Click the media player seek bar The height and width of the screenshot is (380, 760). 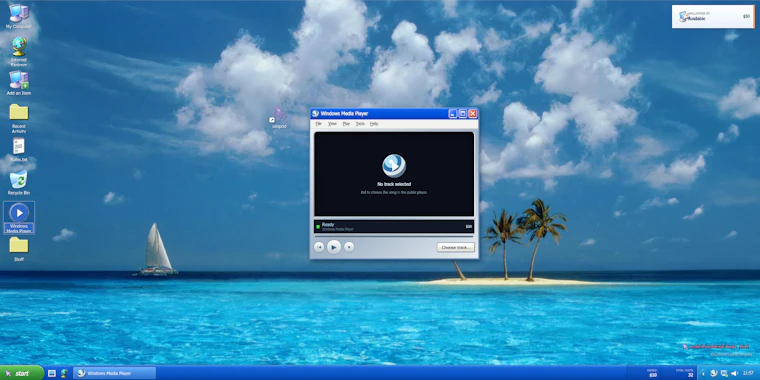tap(394, 237)
